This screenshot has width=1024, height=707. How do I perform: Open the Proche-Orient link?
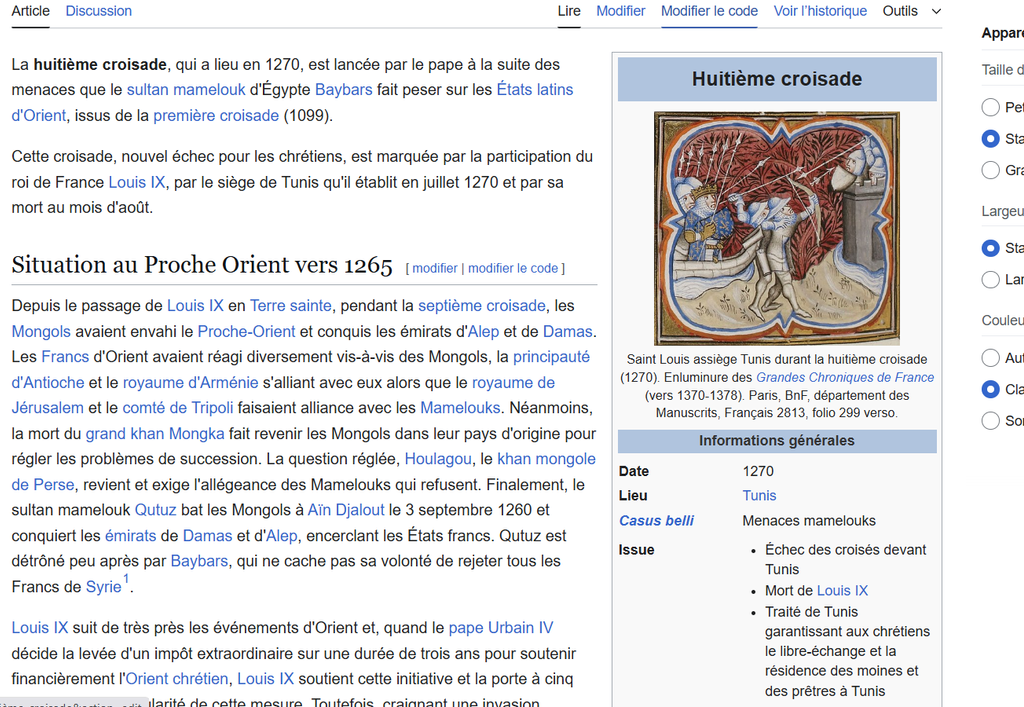coord(247,332)
